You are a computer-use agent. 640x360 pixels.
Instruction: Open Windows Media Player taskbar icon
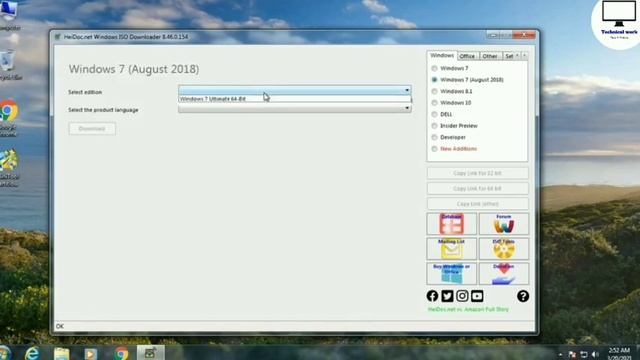[91, 353]
